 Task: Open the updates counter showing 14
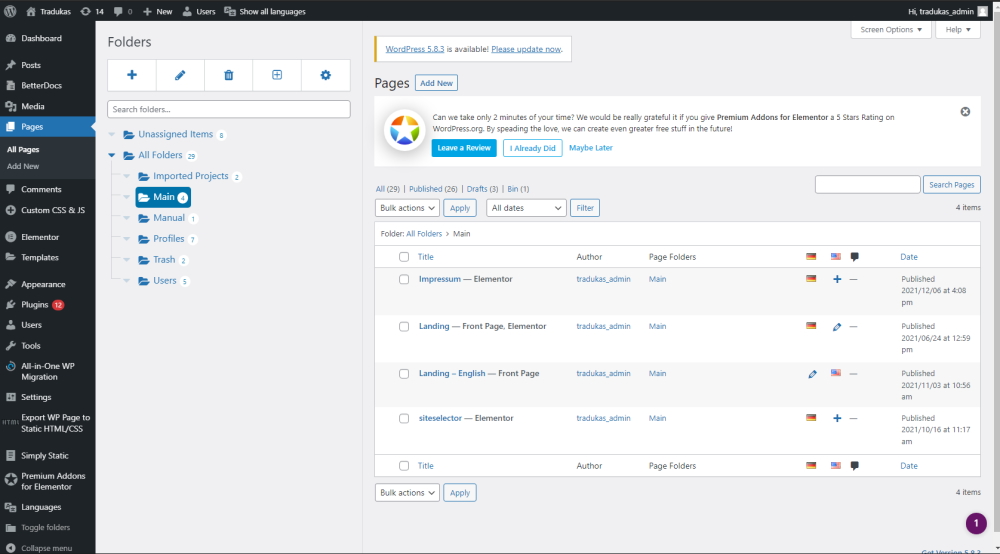click(x=92, y=11)
